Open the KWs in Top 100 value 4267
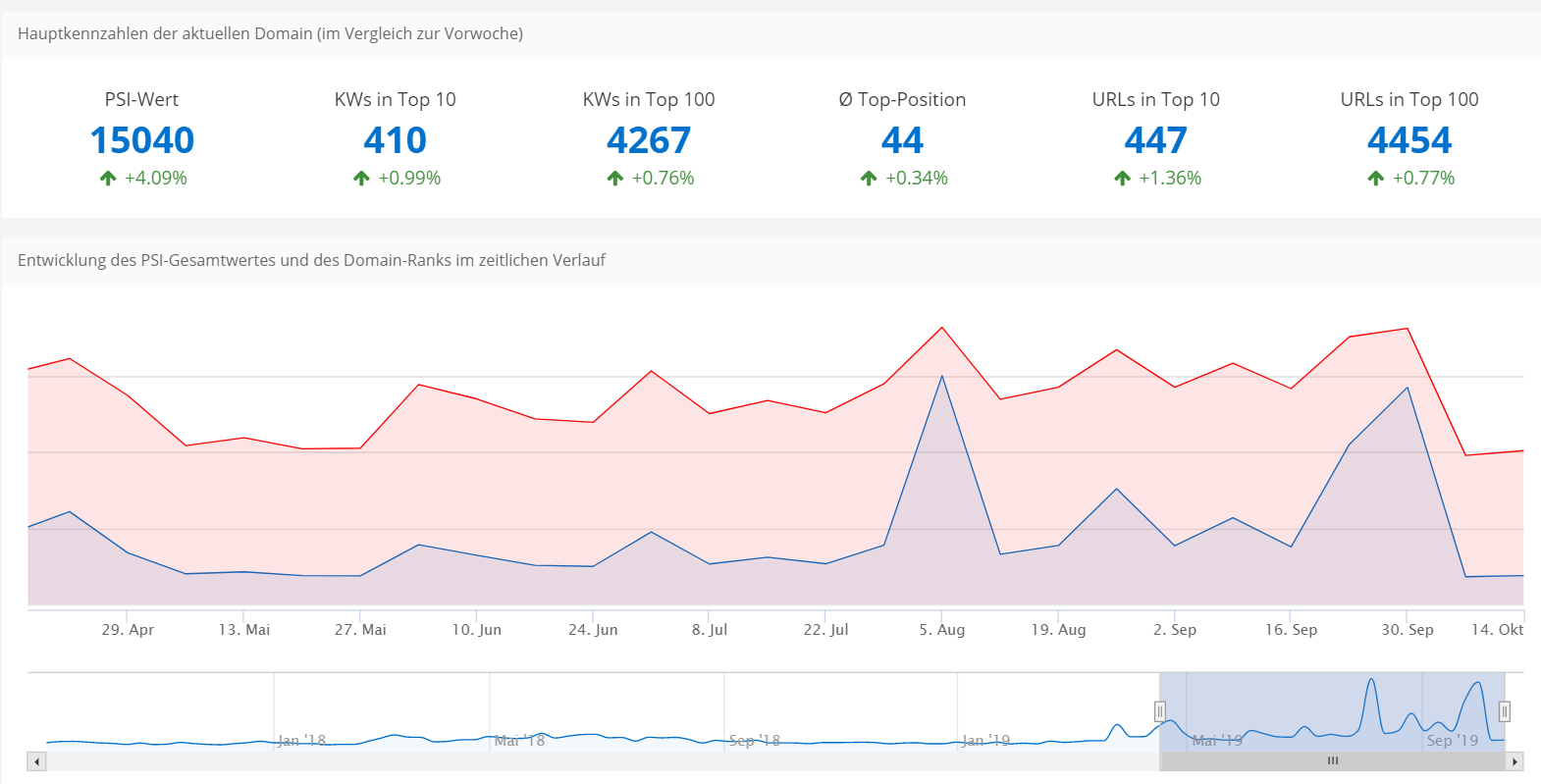This screenshot has width=1541, height=784. point(649,141)
